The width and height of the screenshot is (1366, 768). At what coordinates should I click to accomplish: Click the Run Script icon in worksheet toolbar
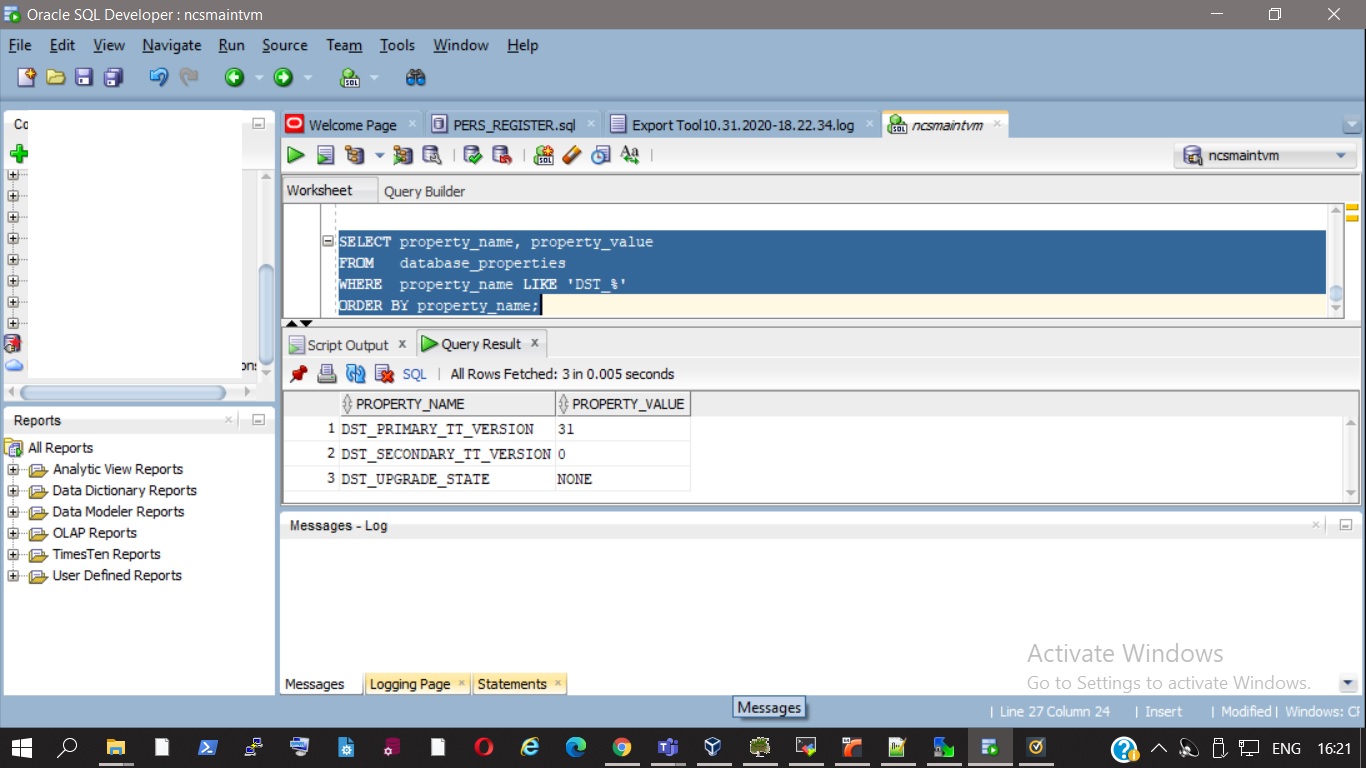325,155
